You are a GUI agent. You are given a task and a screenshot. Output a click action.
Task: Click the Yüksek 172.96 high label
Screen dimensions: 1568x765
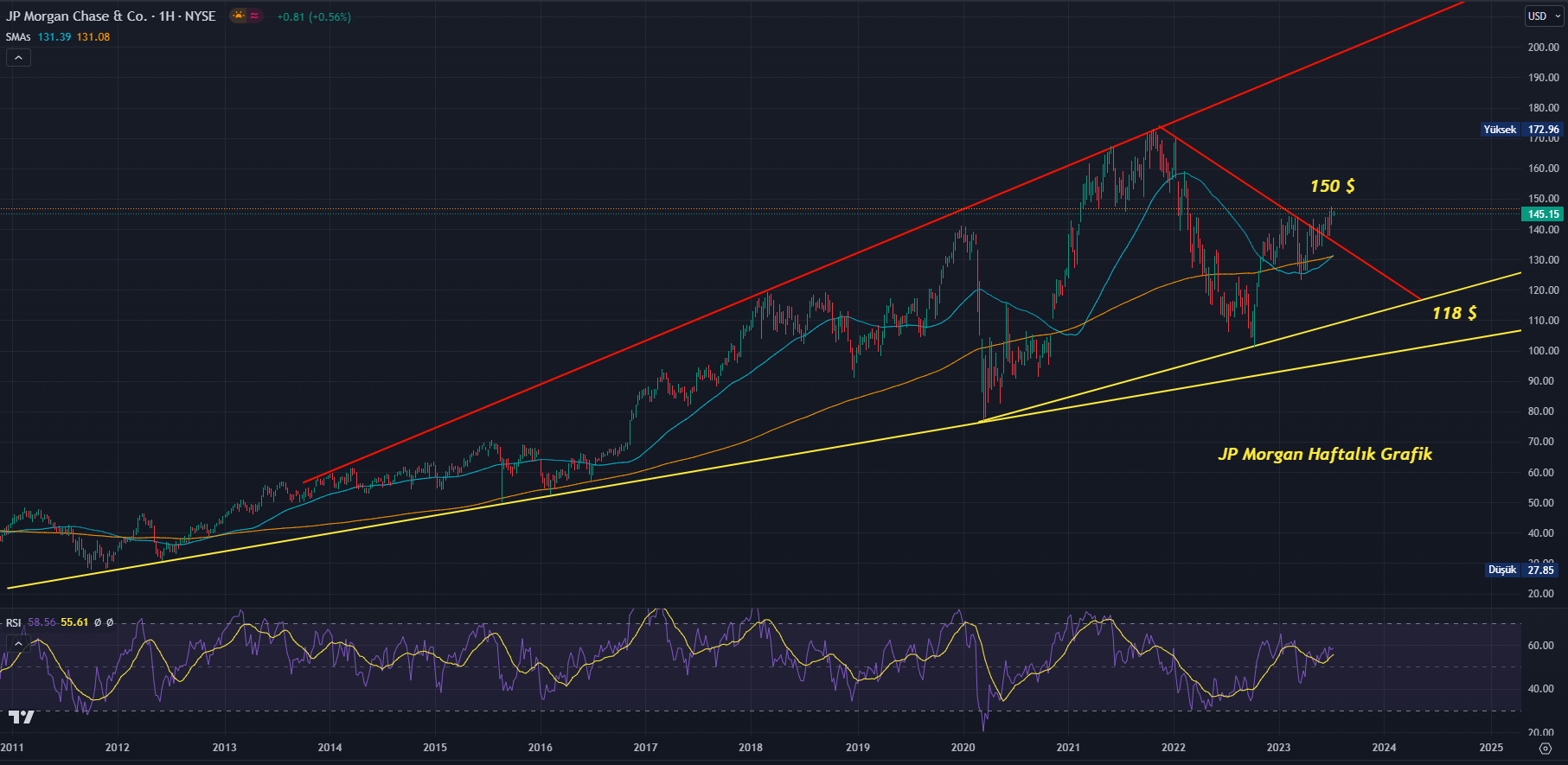coord(1522,130)
